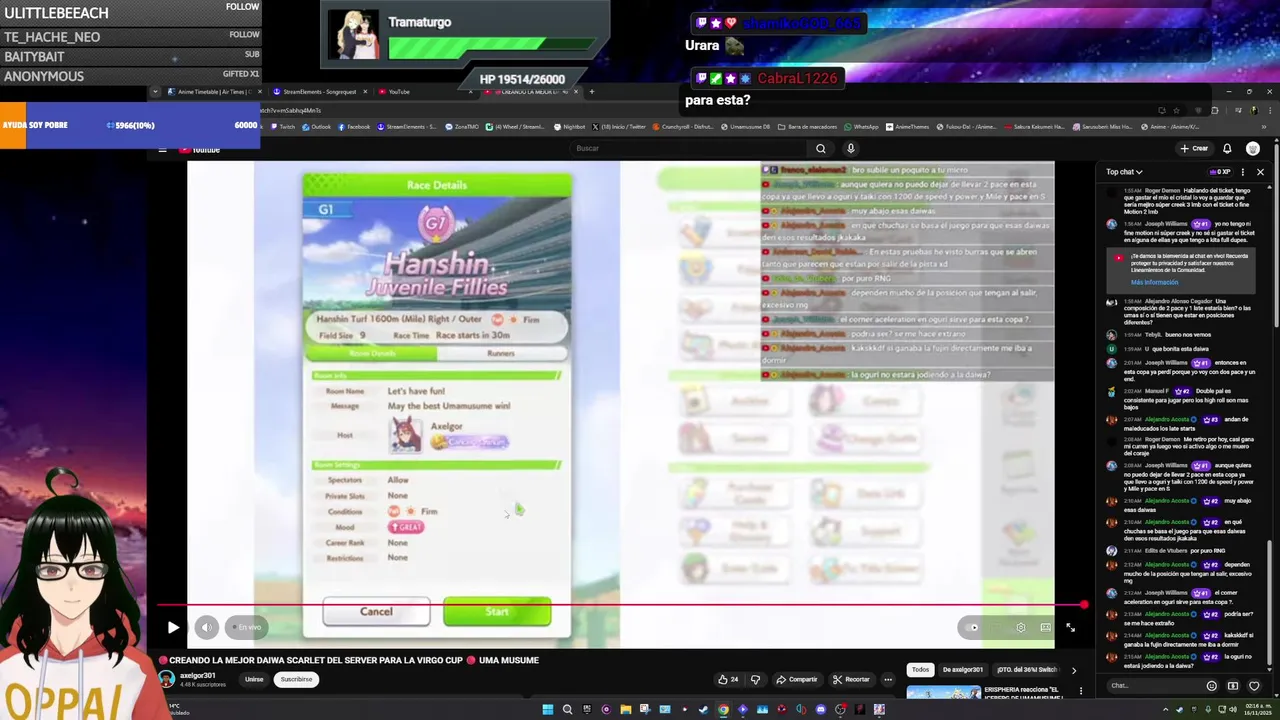Open the Nightbot bookmark

point(570,127)
